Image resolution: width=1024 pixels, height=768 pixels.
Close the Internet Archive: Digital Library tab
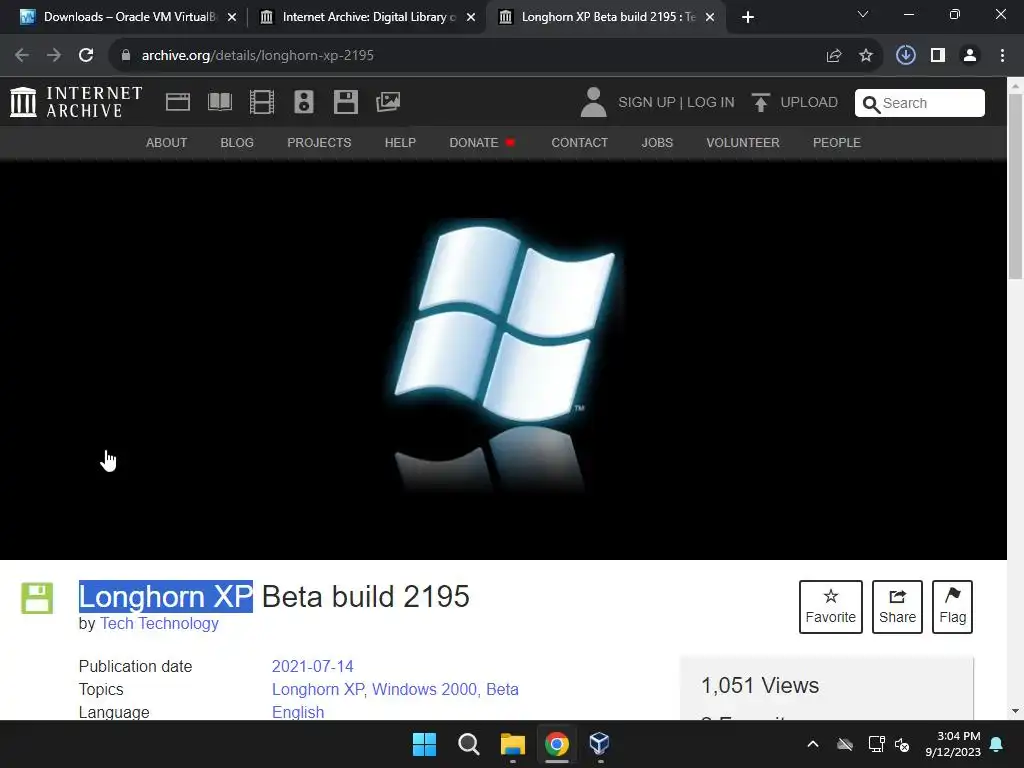point(471,17)
